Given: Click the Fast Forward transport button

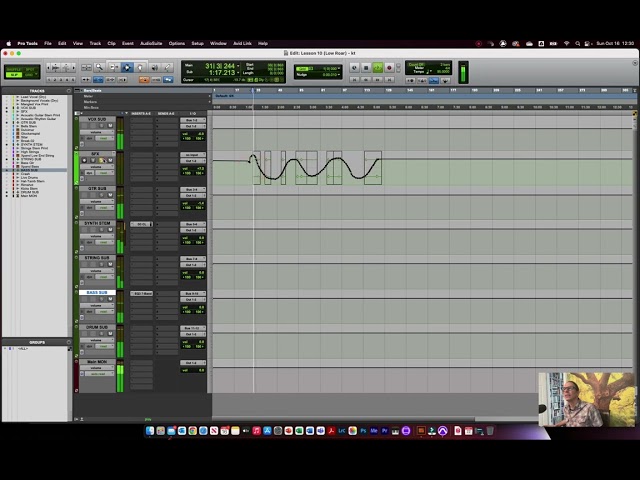Looking at the screenshot, I should 378,80.
